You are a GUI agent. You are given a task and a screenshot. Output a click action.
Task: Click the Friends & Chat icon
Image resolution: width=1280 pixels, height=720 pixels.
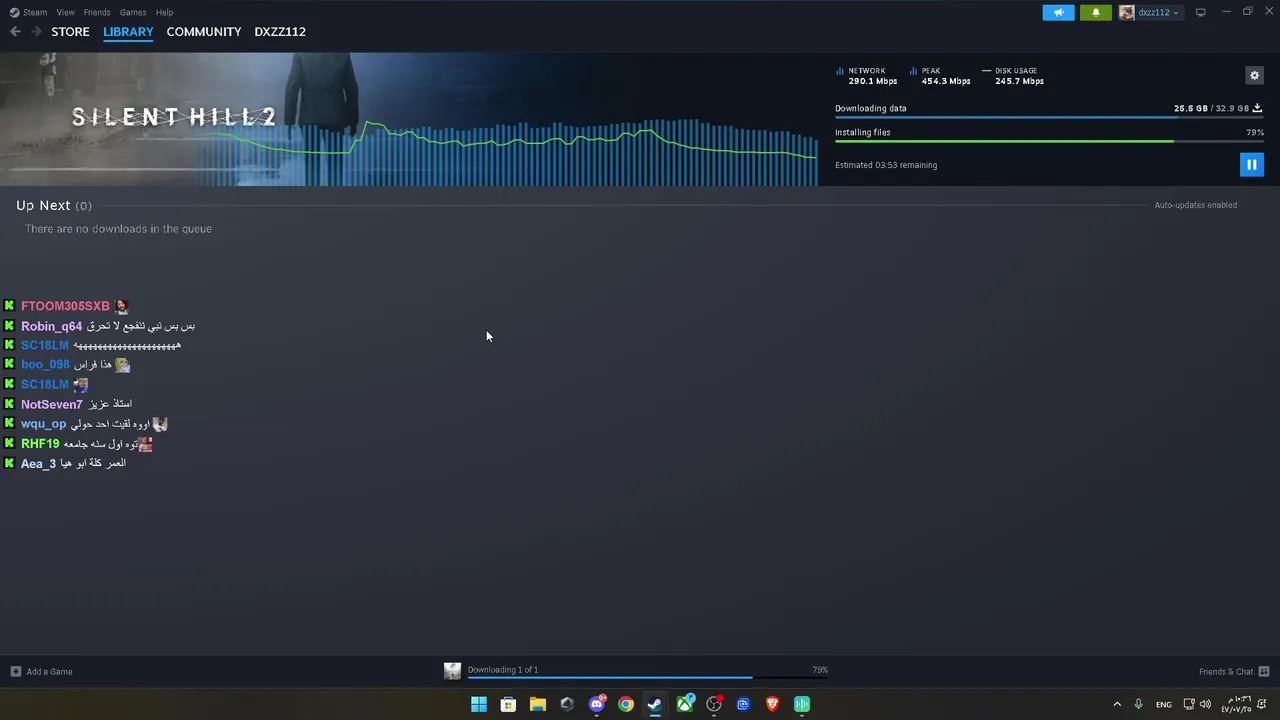pos(1263,672)
